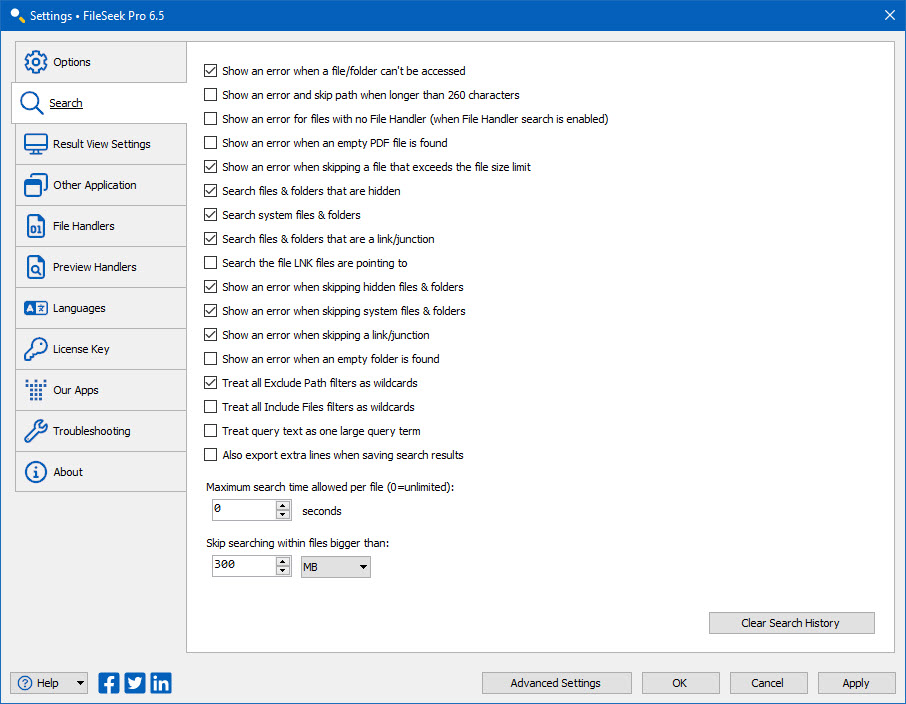Increase skip file size with up arrow
This screenshot has width=906, height=704.
(283, 561)
